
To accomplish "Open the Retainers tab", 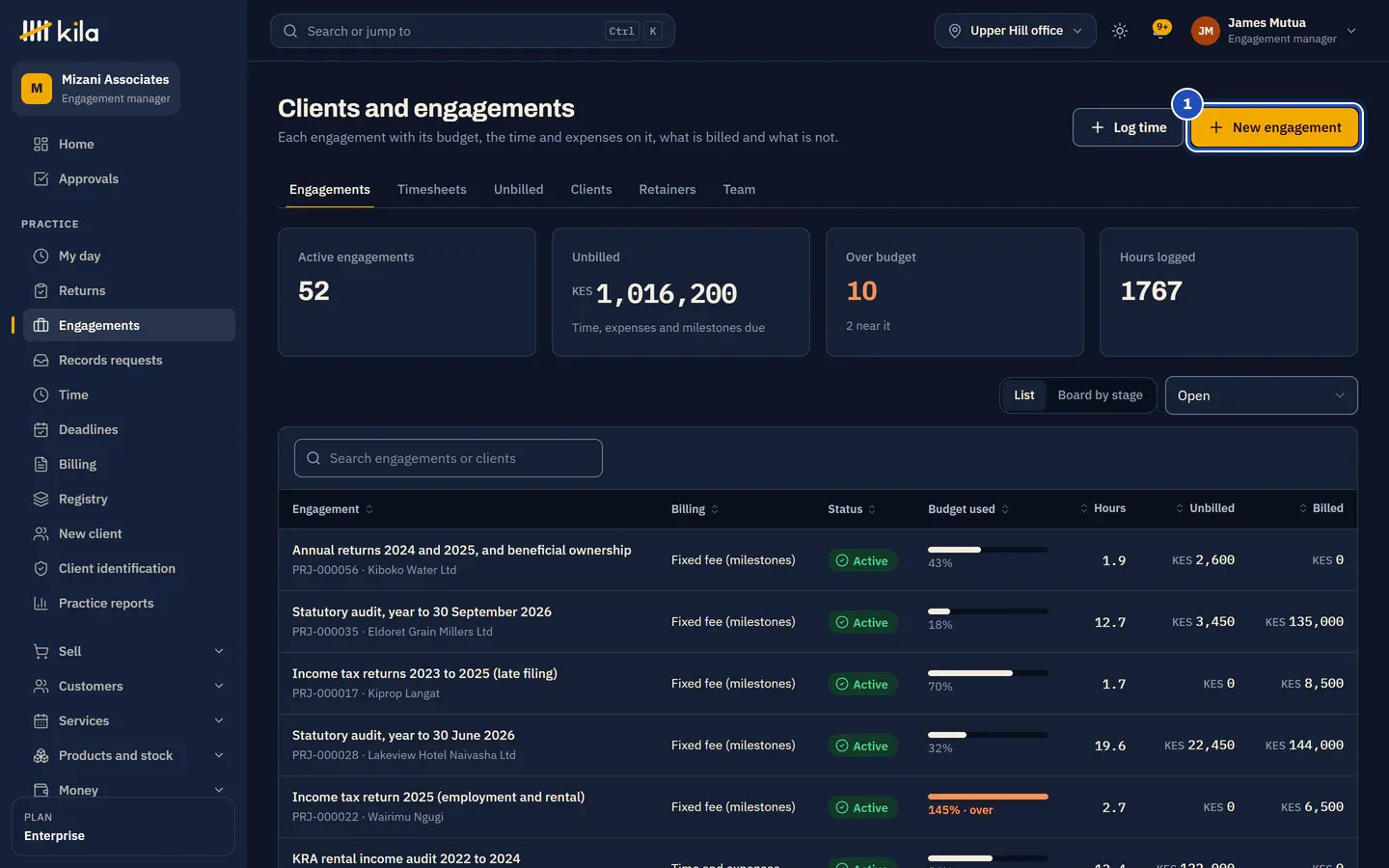I will 667,189.
